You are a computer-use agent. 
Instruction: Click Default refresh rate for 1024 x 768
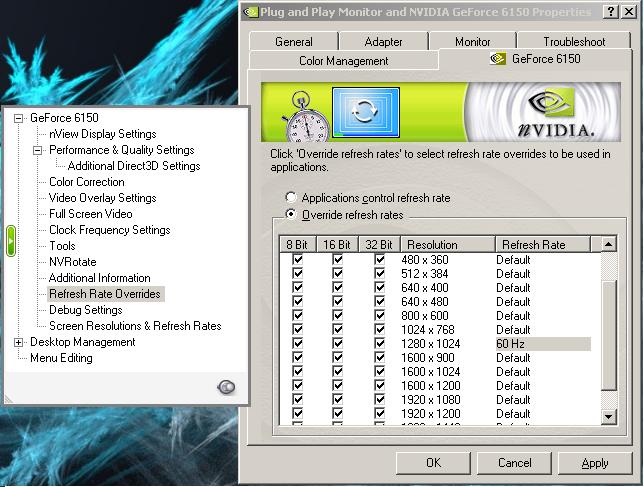[513, 330]
